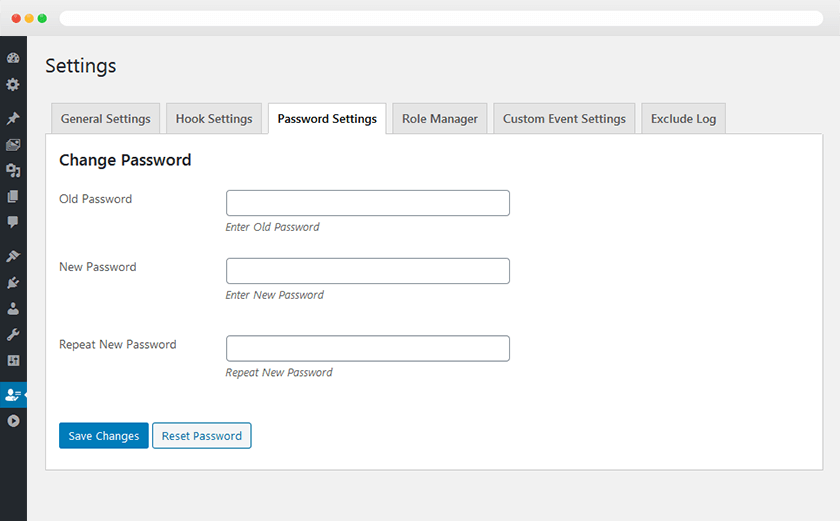
Task: Open the Dashboard icon in sidebar
Action: (13, 59)
